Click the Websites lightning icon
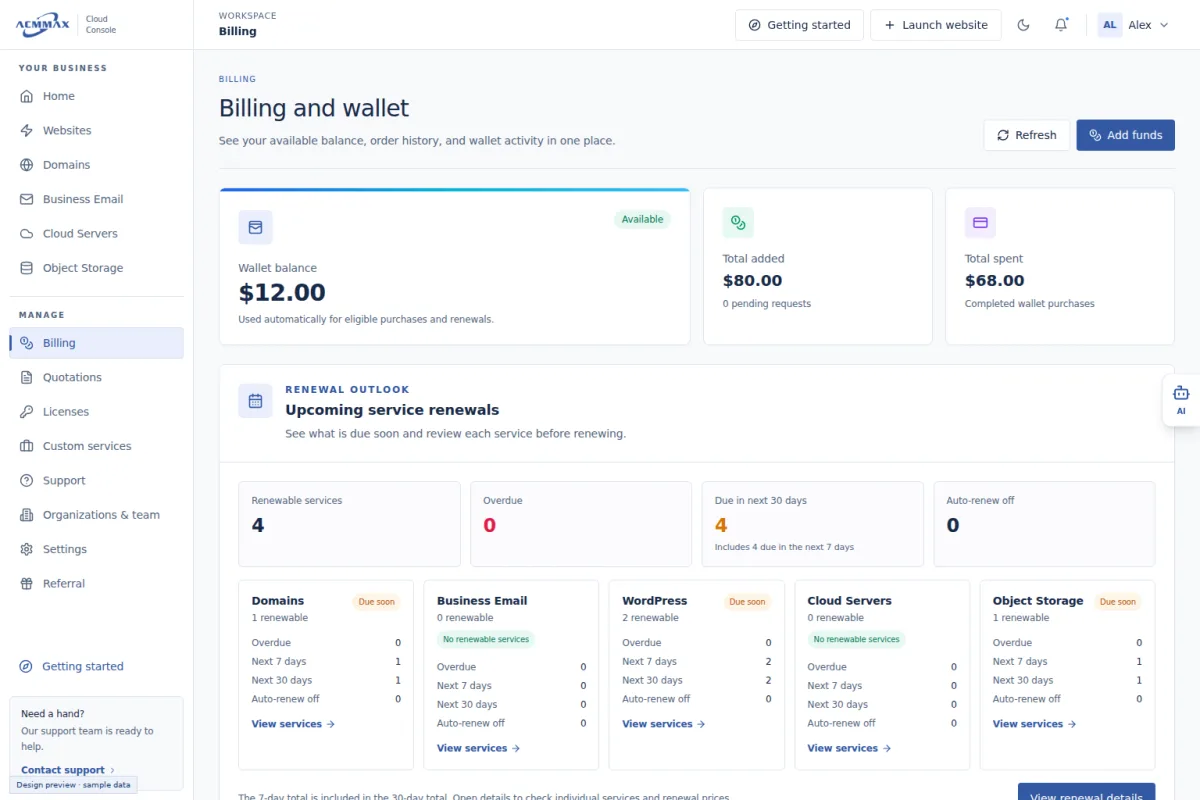 coord(27,131)
